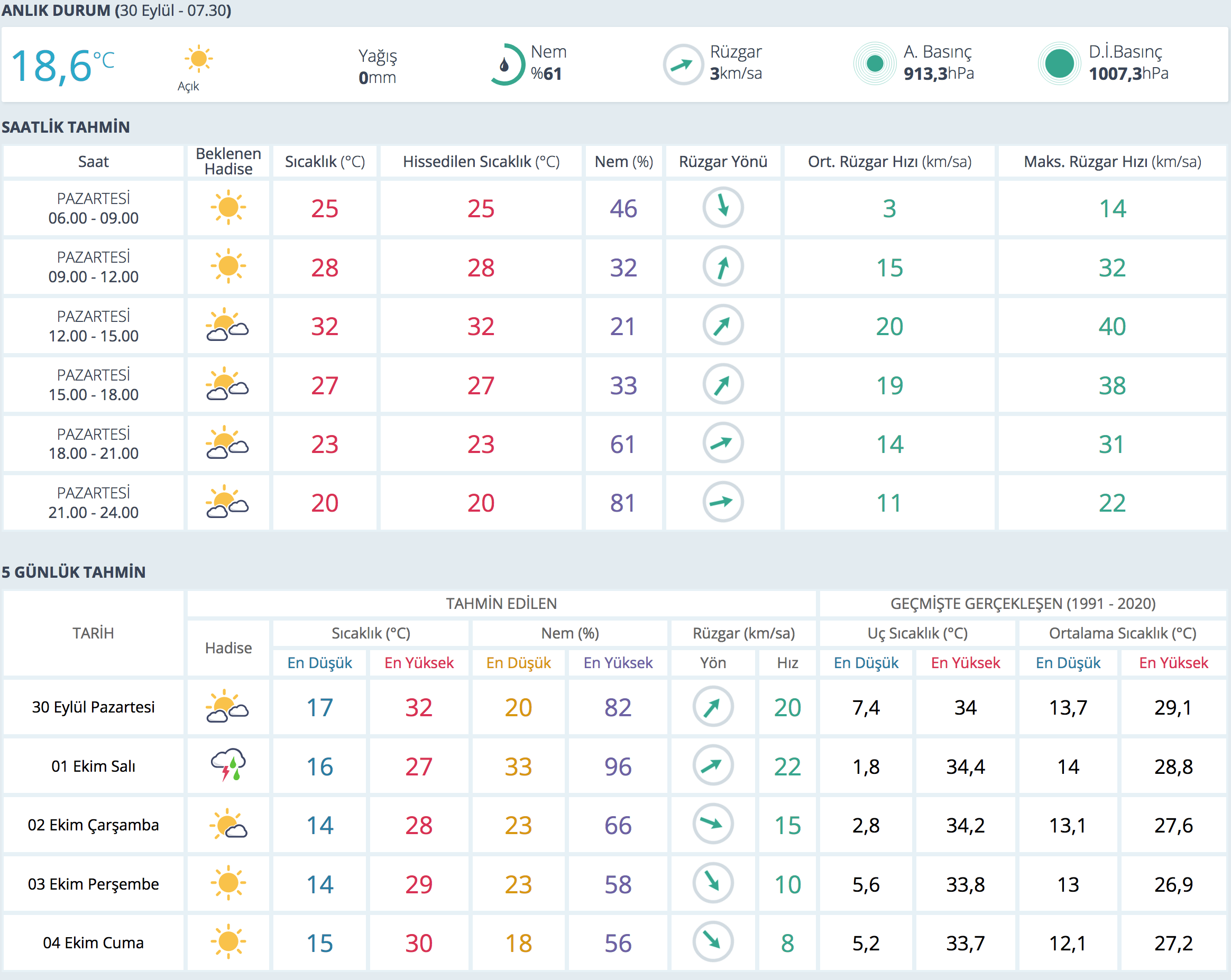Click the 'Maks. Rüzgar Hızı' column header
The height and width of the screenshot is (980, 1231).
1111,162
